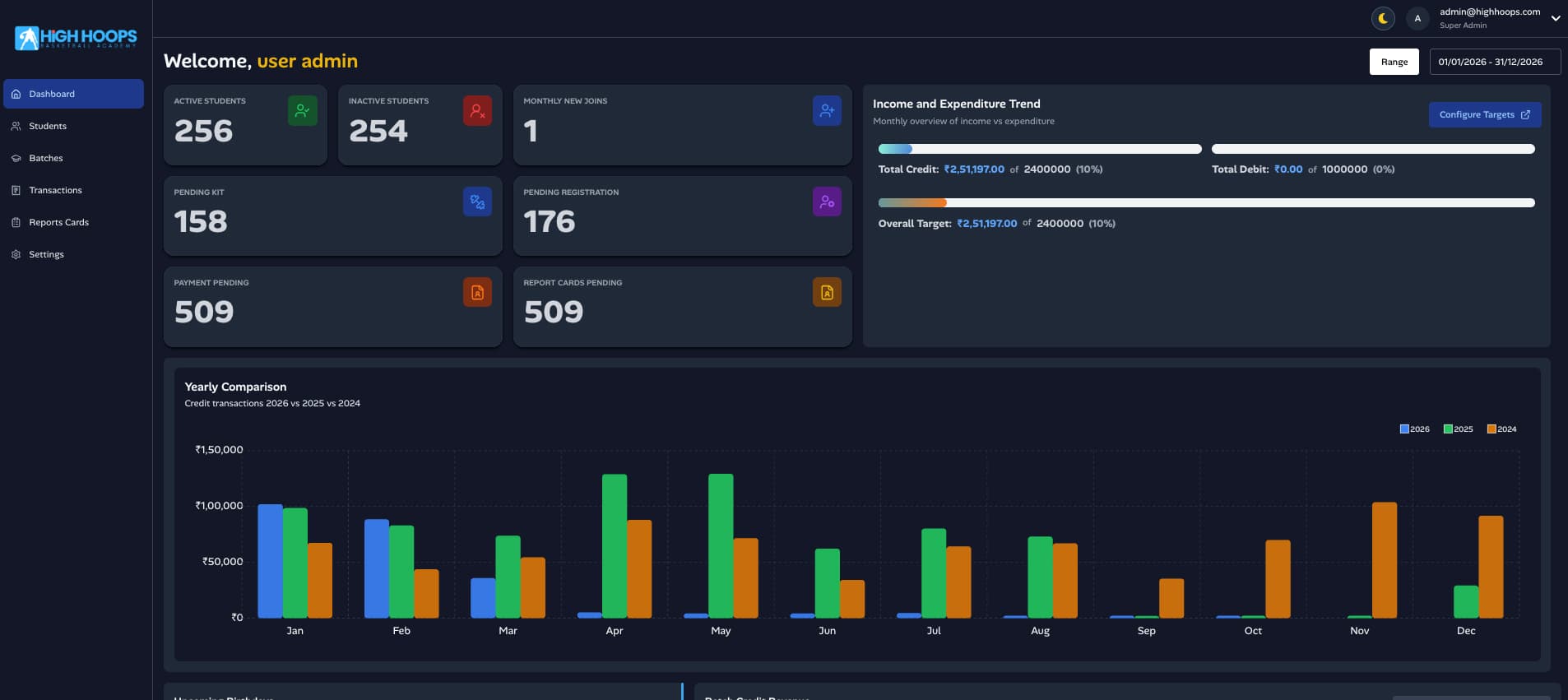Click the Reports Cards clipboard icon

[x=16, y=222]
